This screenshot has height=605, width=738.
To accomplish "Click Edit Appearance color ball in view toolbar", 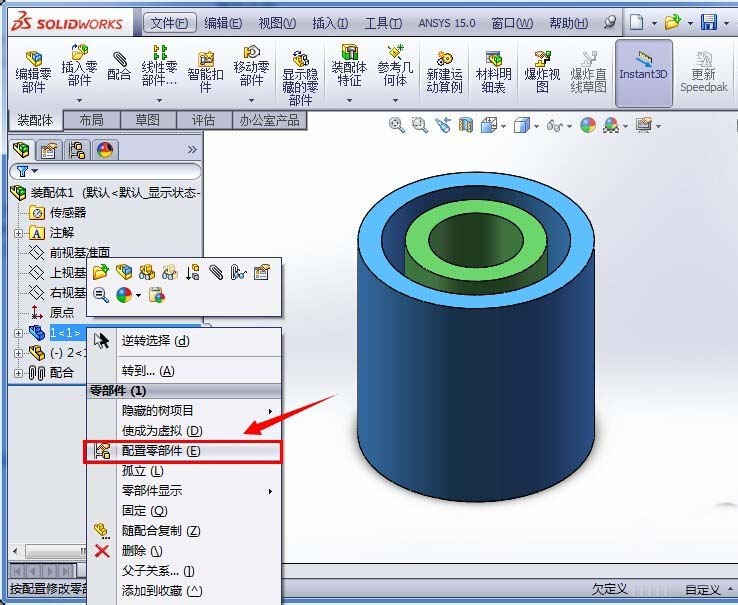I will (x=588, y=125).
